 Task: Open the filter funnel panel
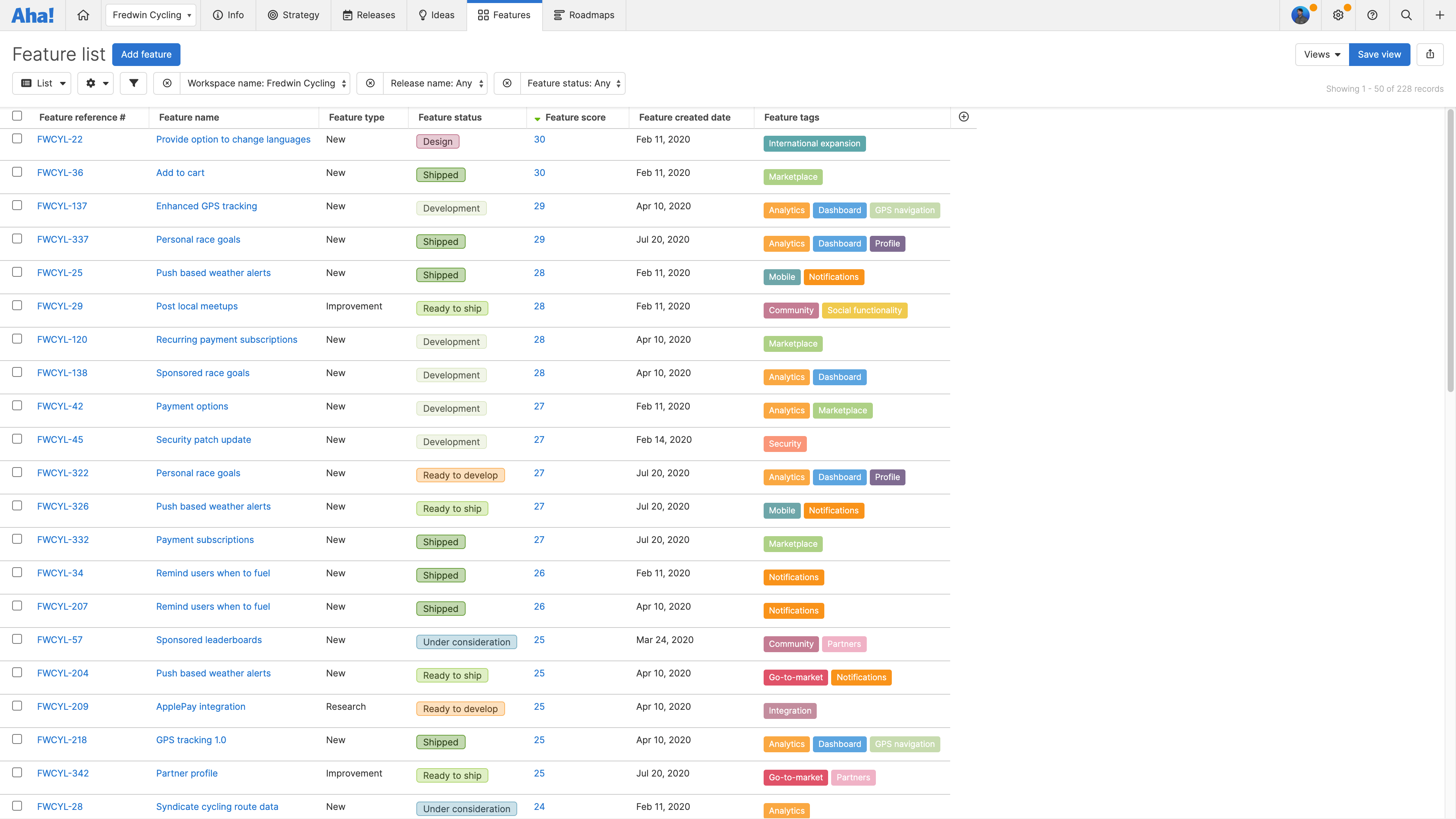click(133, 83)
